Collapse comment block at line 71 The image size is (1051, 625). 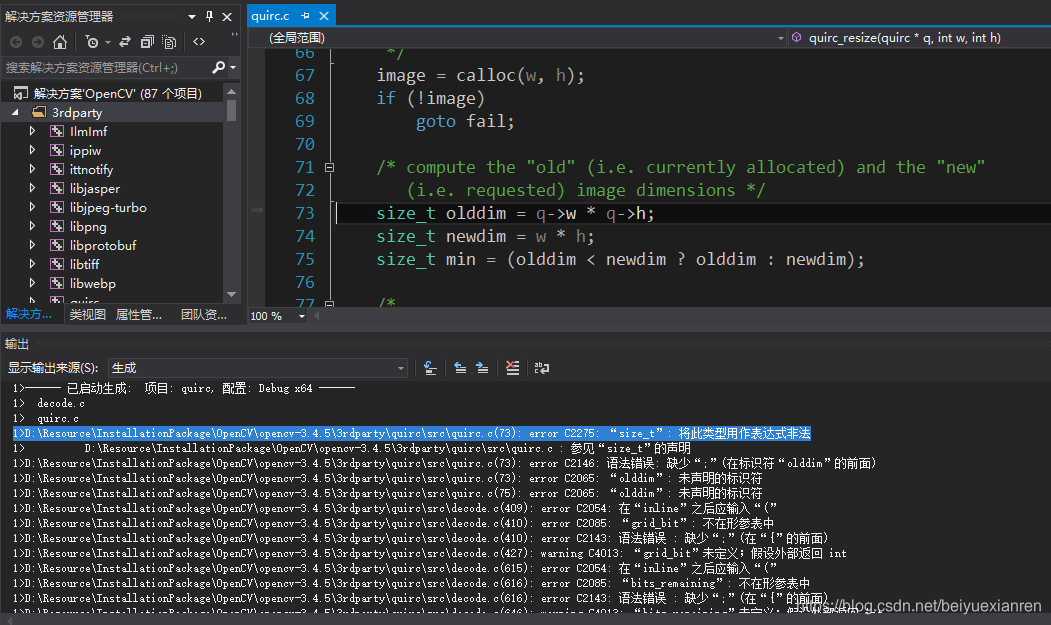[329, 168]
